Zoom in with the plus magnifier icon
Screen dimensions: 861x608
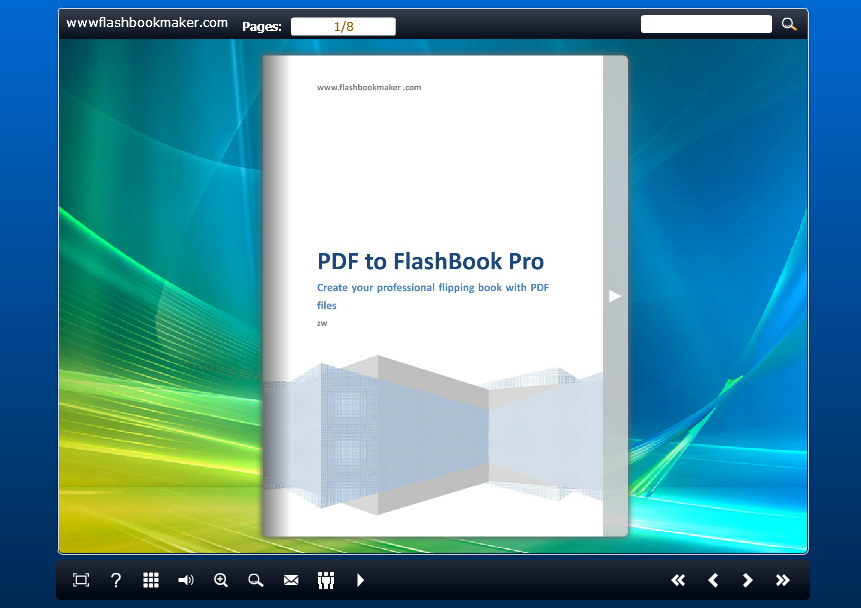coord(221,580)
